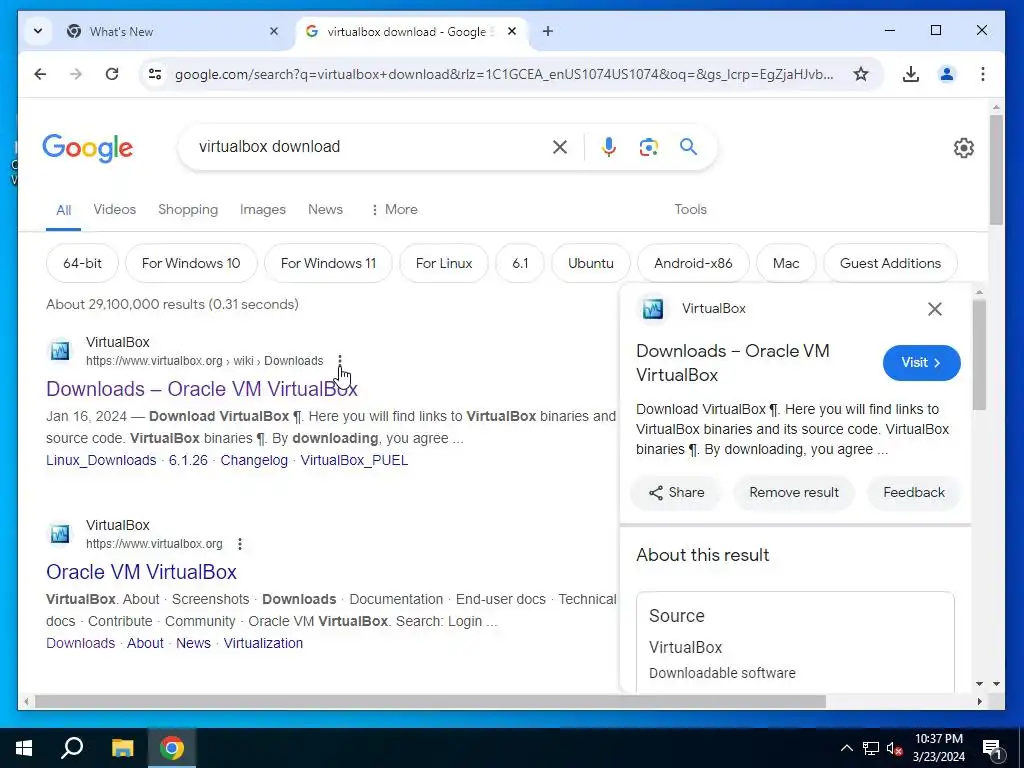Apply the 6.1 filter chip

(520, 263)
